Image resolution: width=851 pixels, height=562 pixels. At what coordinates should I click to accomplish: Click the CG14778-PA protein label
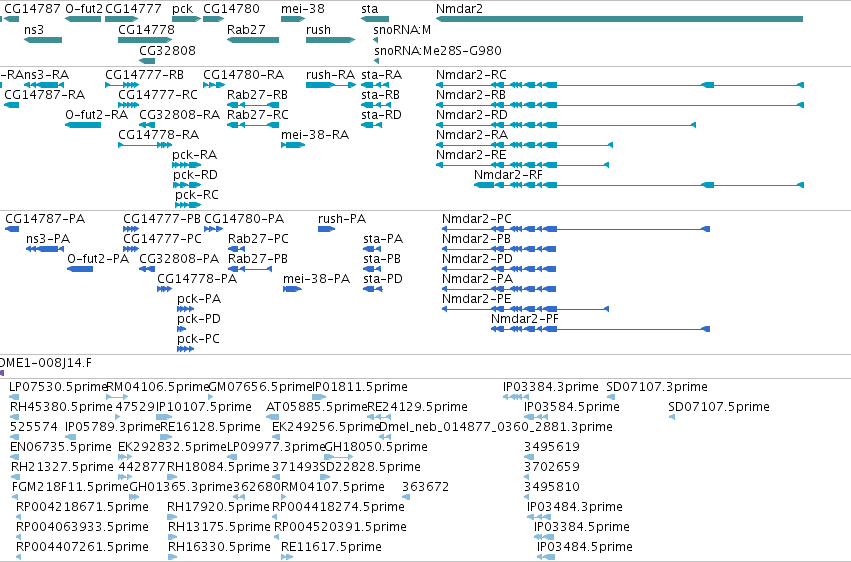point(197,279)
